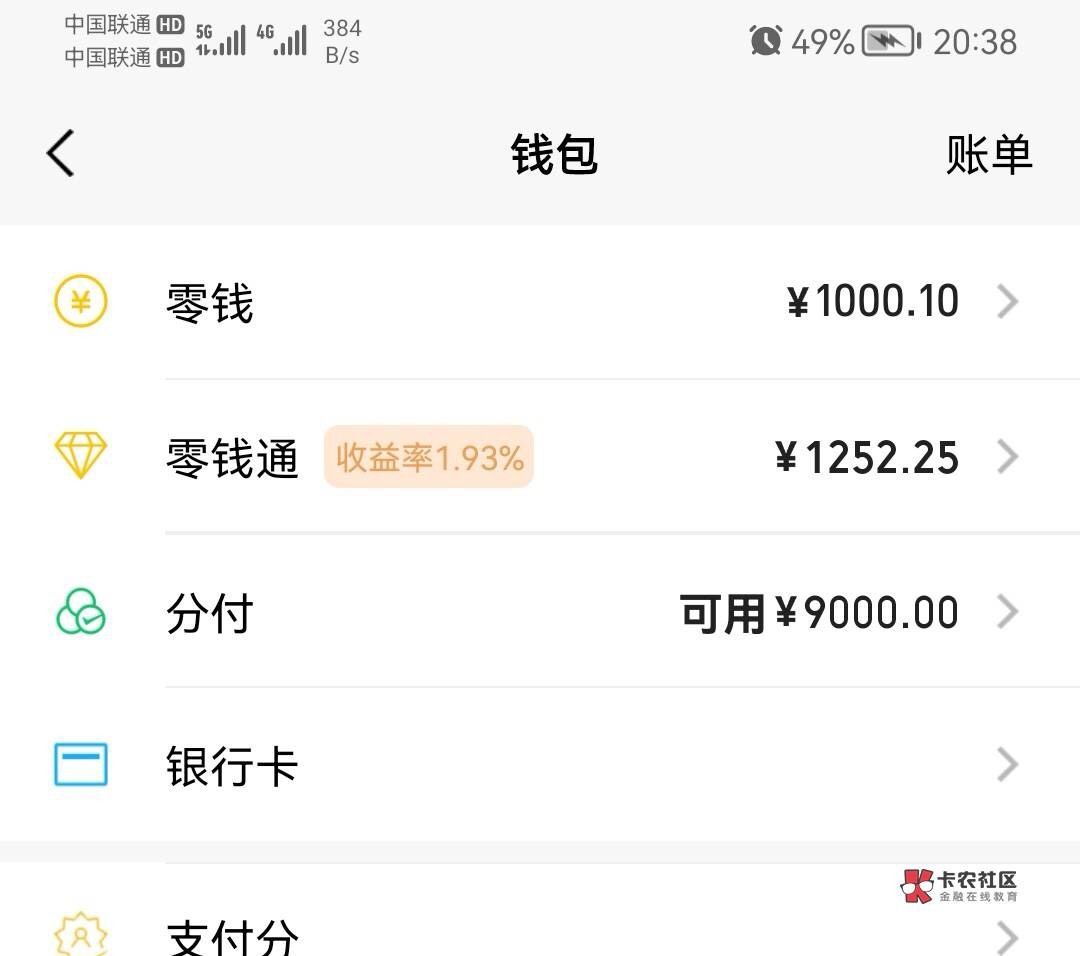
Task: Open the 账单 bills page
Action: (988, 154)
